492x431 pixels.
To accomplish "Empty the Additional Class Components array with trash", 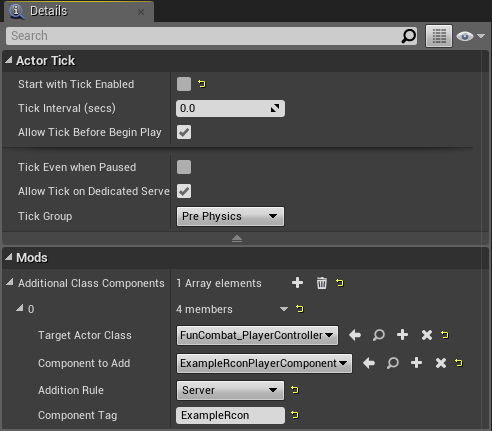I will pos(322,283).
